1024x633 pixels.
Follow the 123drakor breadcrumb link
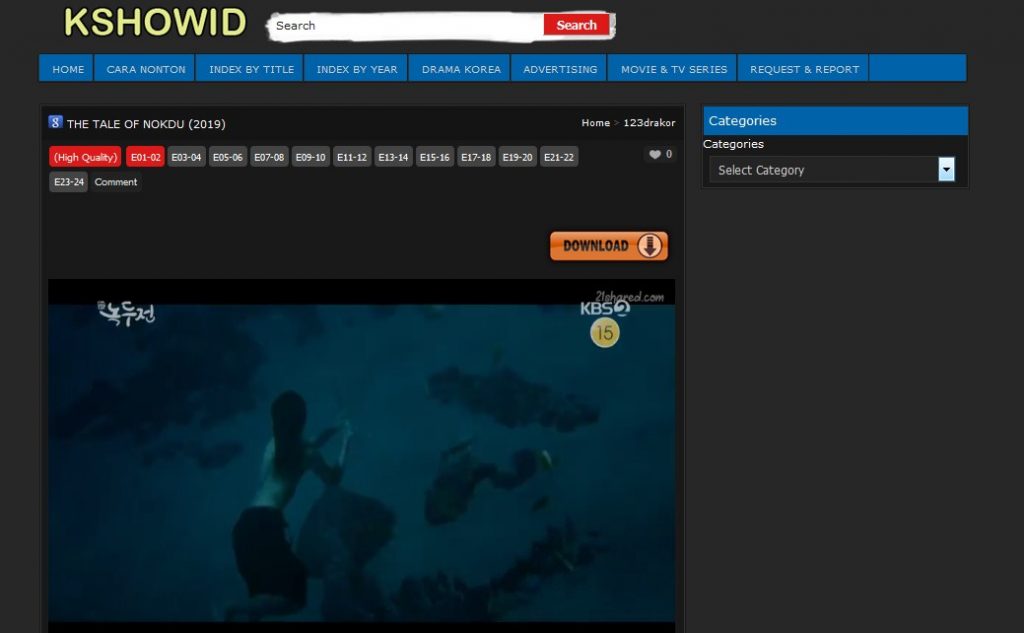point(649,123)
